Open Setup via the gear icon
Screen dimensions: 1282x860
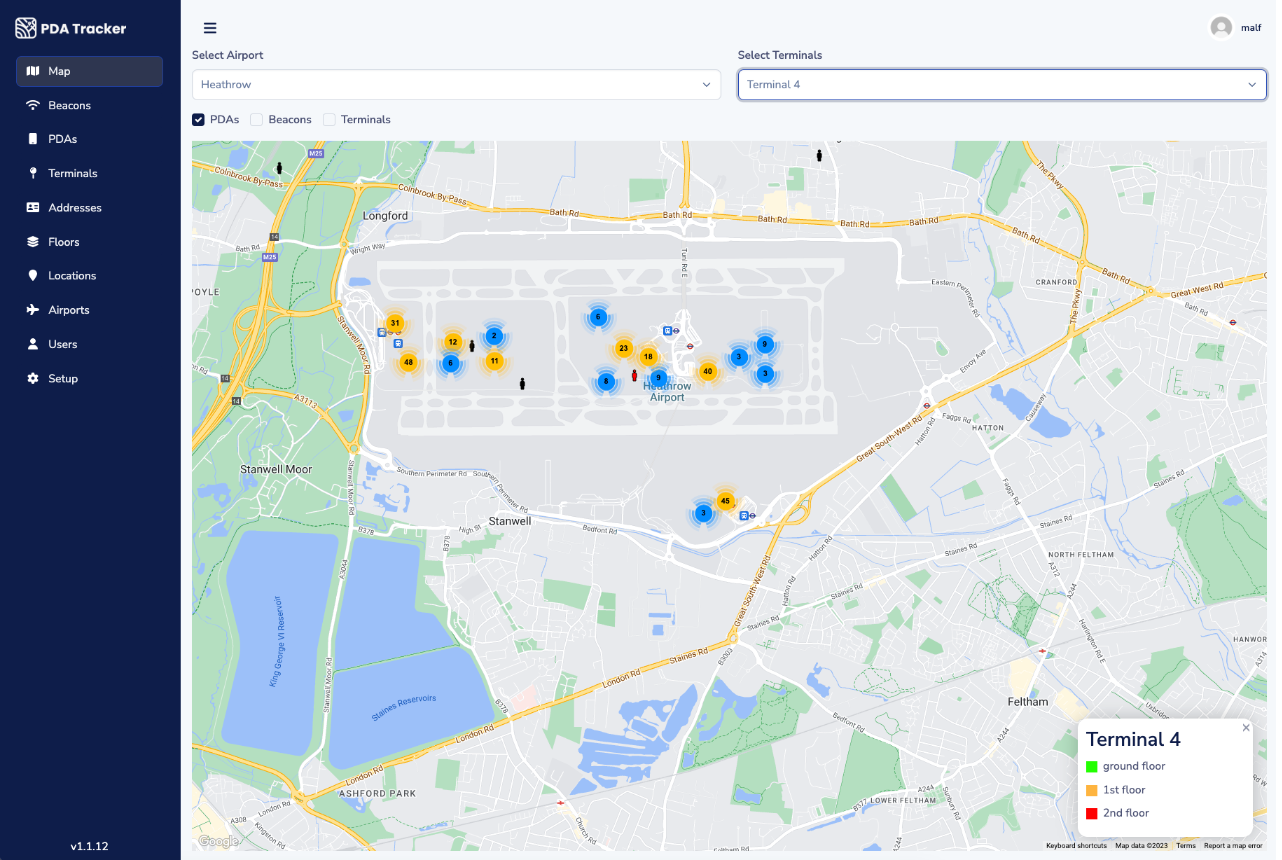pyautogui.click(x=33, y=379)
